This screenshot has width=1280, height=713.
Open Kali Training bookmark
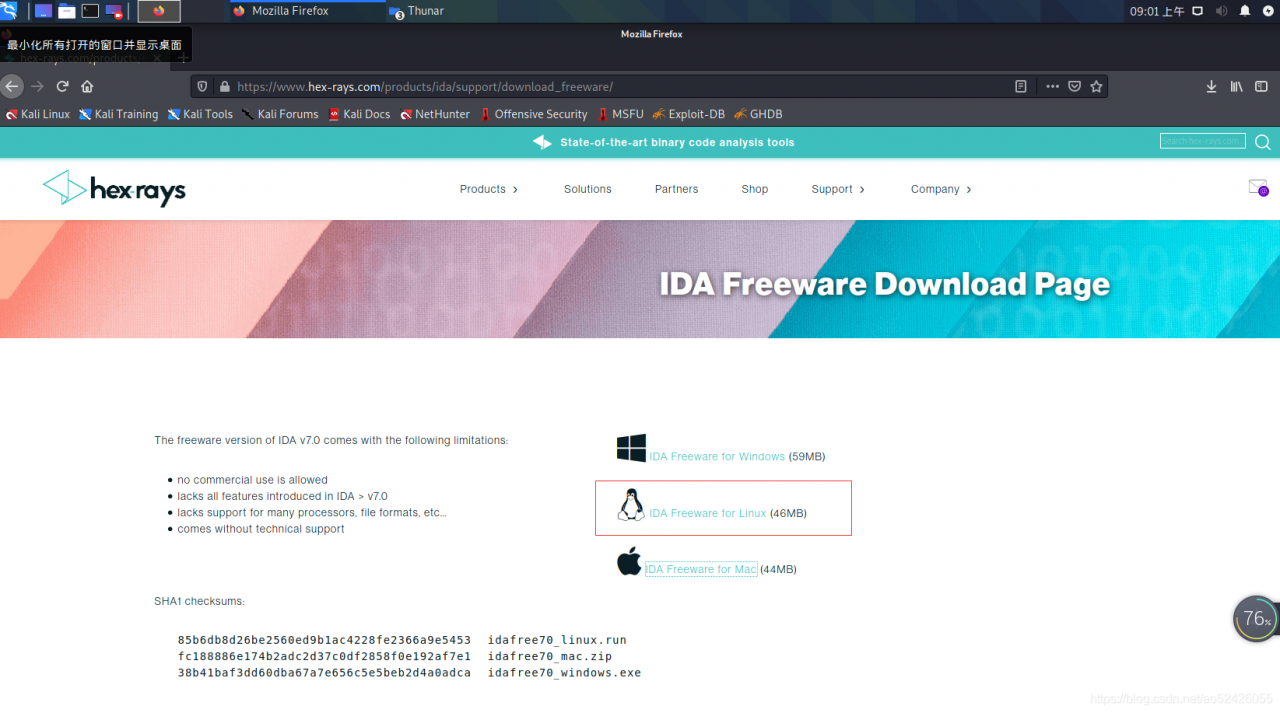[x=118, y=114]
